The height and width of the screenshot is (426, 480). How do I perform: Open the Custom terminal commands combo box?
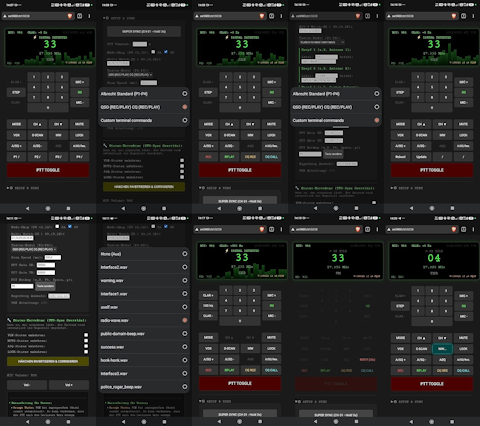click(x=322, y=42)
